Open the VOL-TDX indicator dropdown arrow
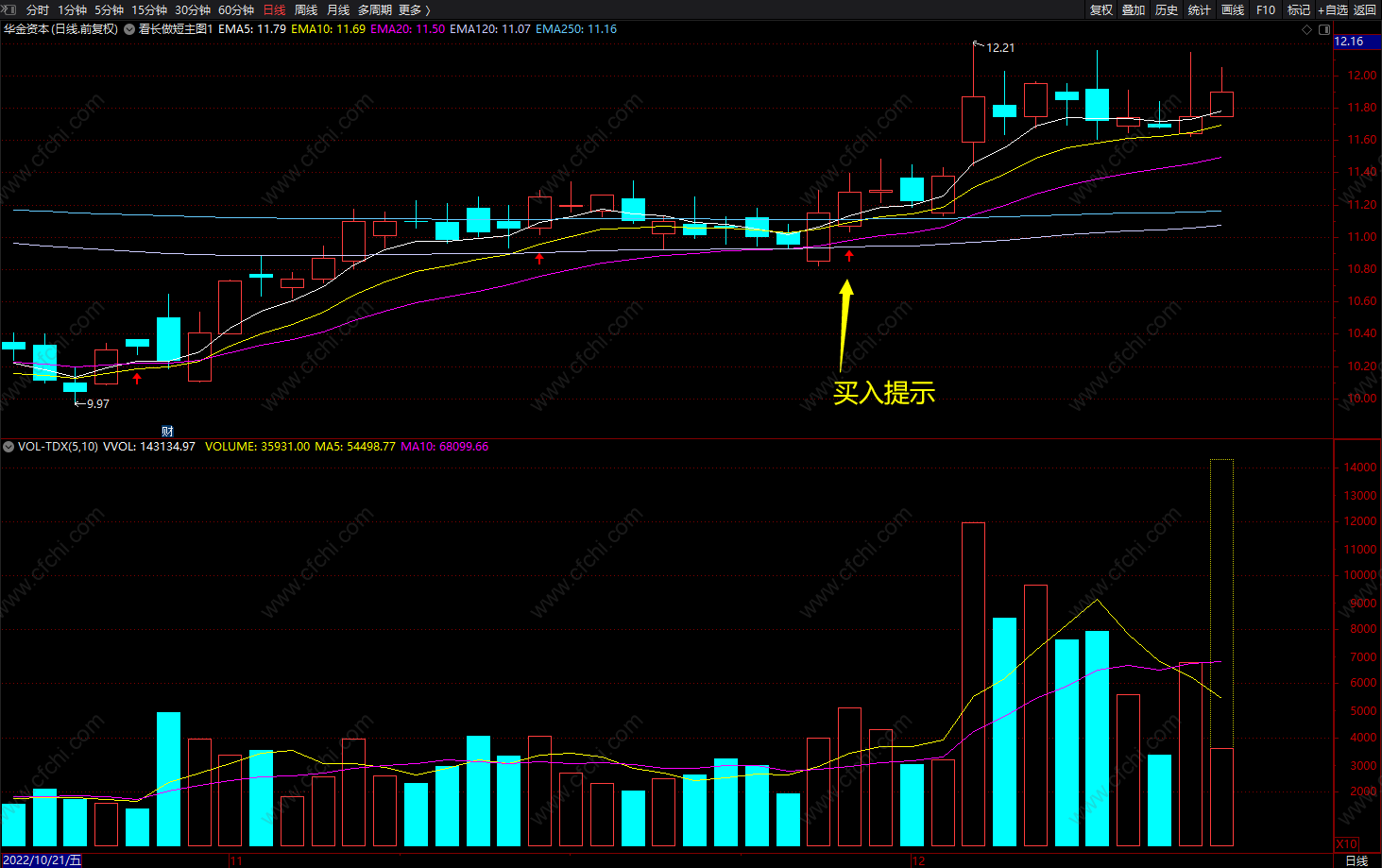Viewport: 1382px width, 868px height. [x=9, y=447]
